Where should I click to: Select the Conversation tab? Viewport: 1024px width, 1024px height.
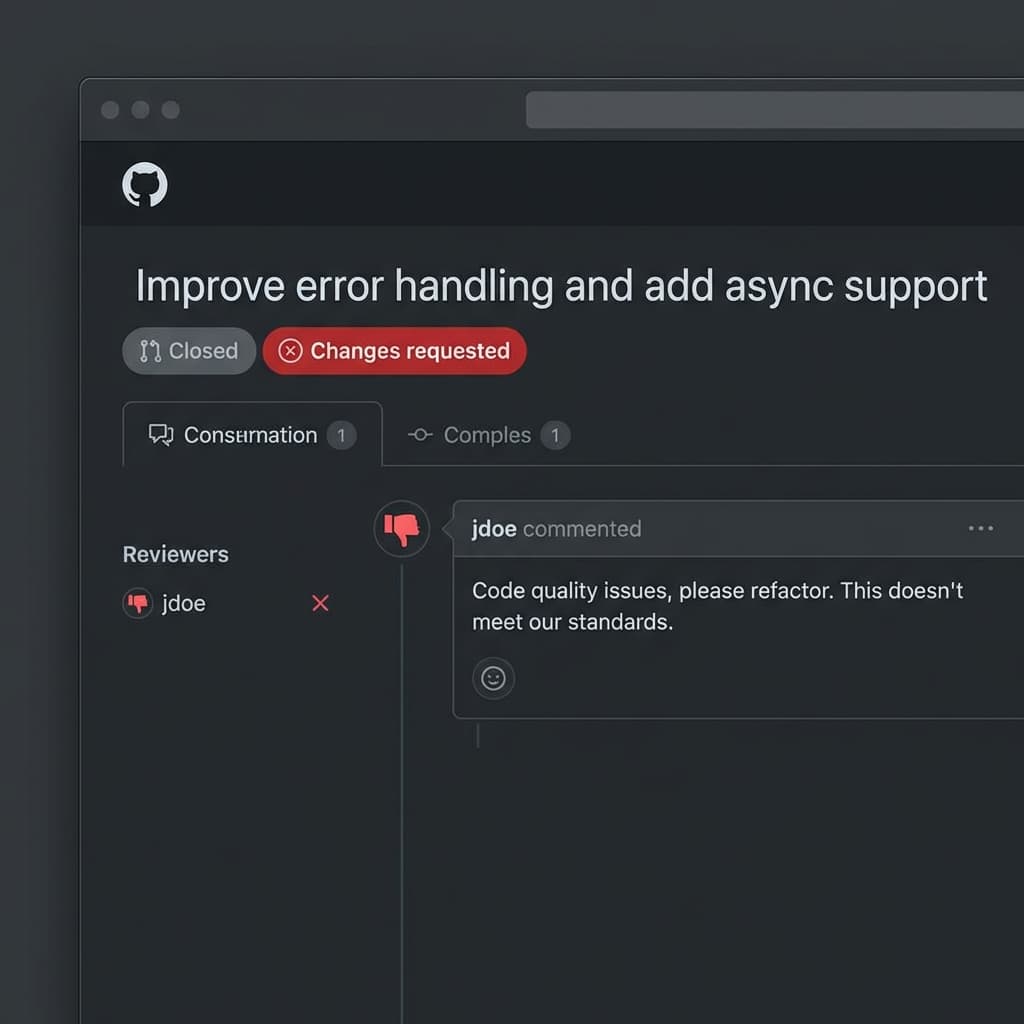(250, 434)
